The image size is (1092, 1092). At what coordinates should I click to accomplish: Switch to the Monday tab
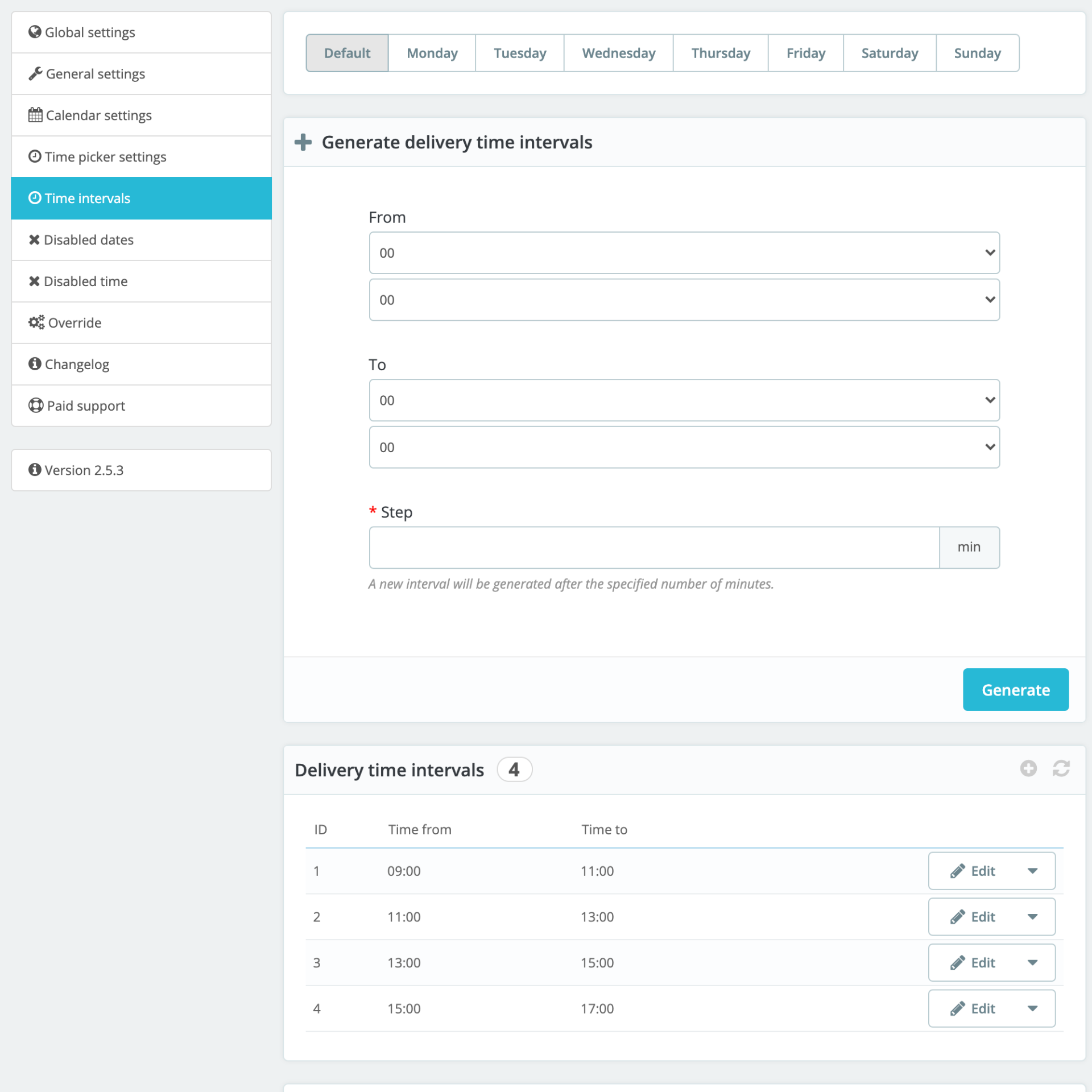432,53
